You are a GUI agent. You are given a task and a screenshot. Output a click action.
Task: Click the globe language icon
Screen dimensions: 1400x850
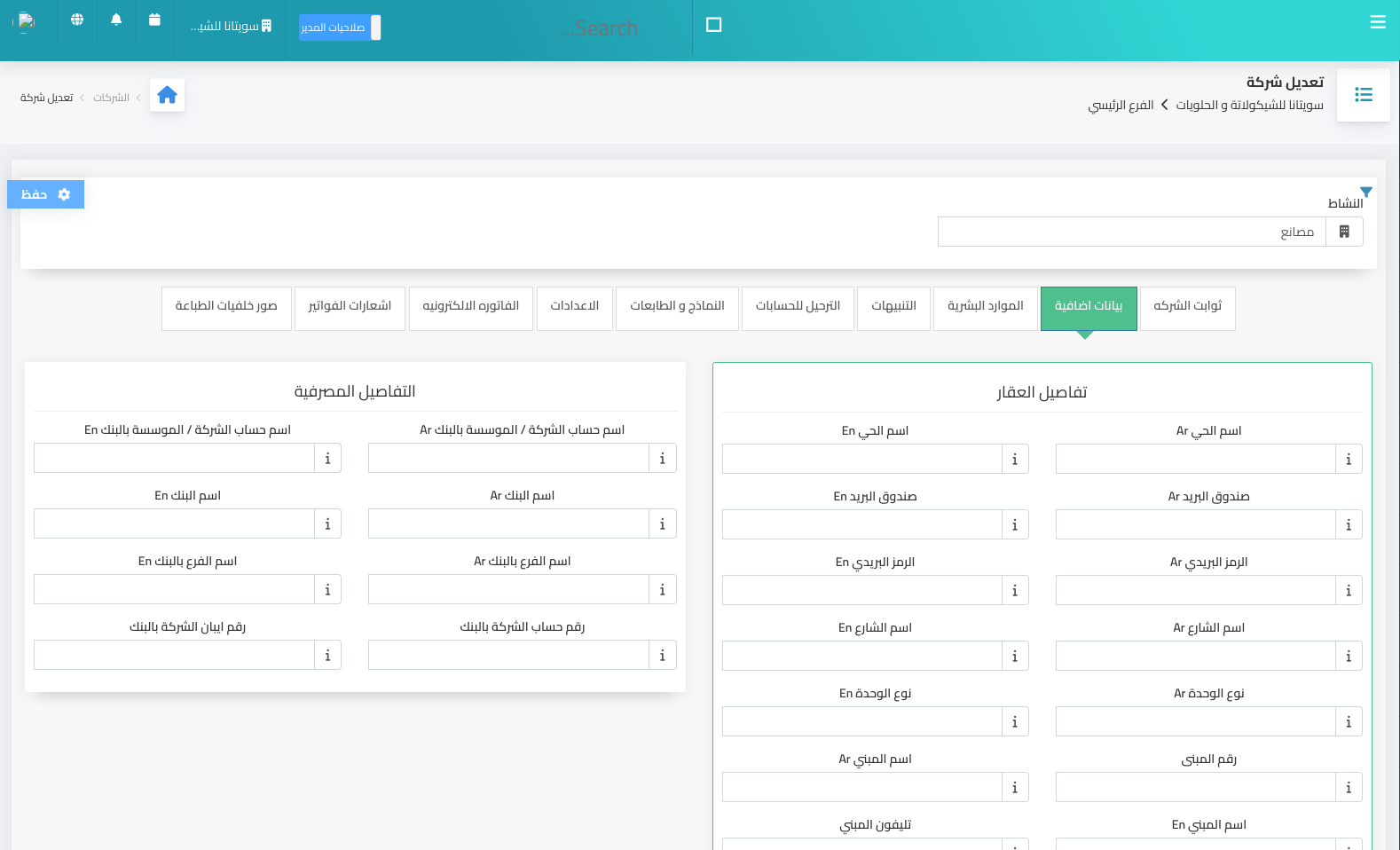[x=77, y=20]
